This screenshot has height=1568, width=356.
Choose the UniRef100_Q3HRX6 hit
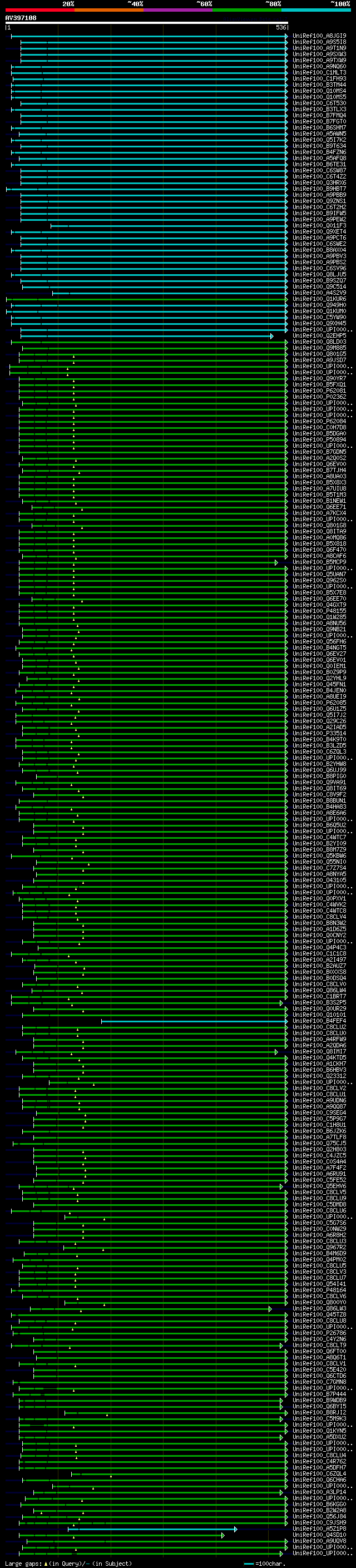tap(319, 182)
